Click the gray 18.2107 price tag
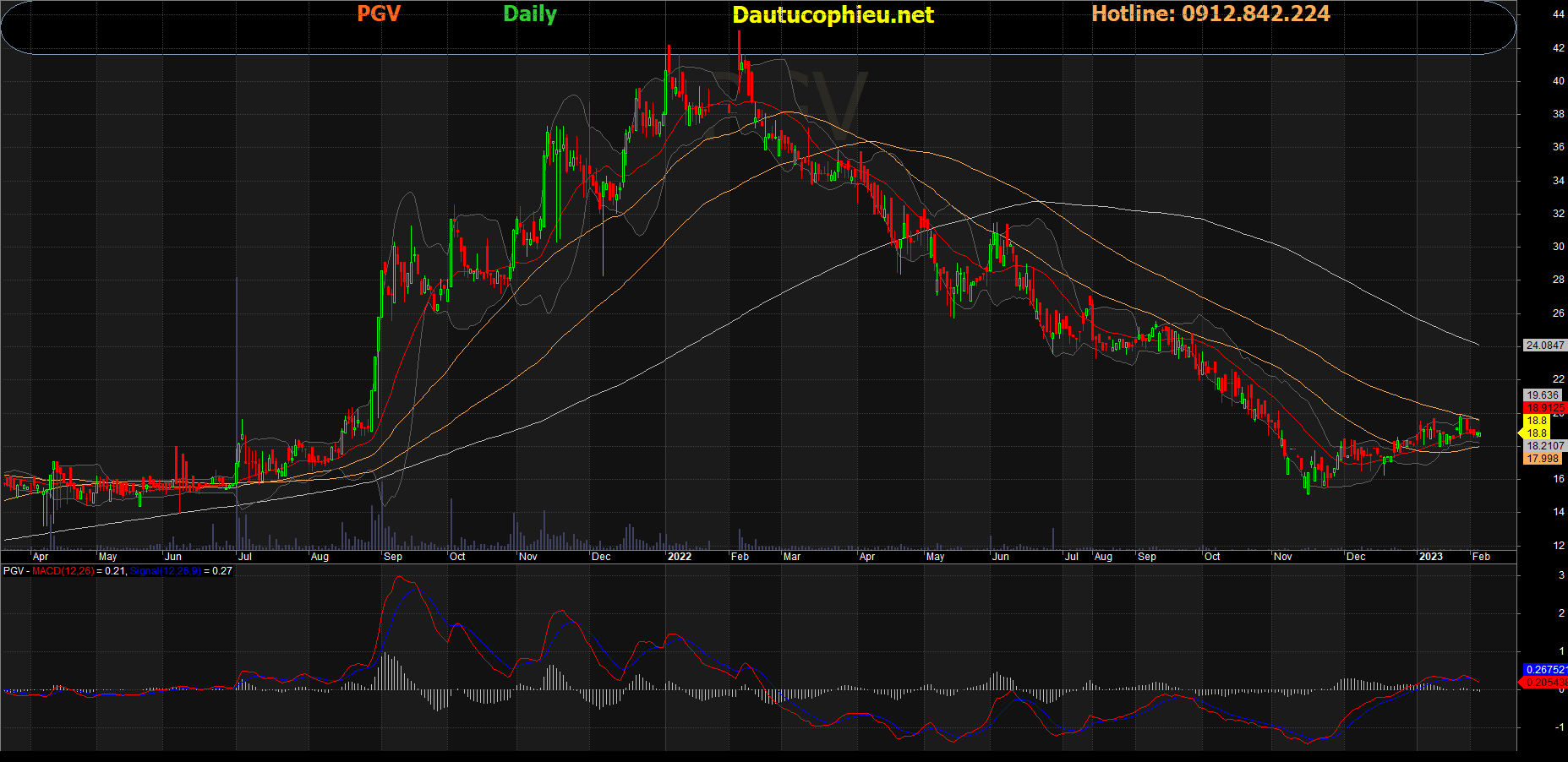1568x762 pixels. pyautogui.click(x=1544, y=446)
